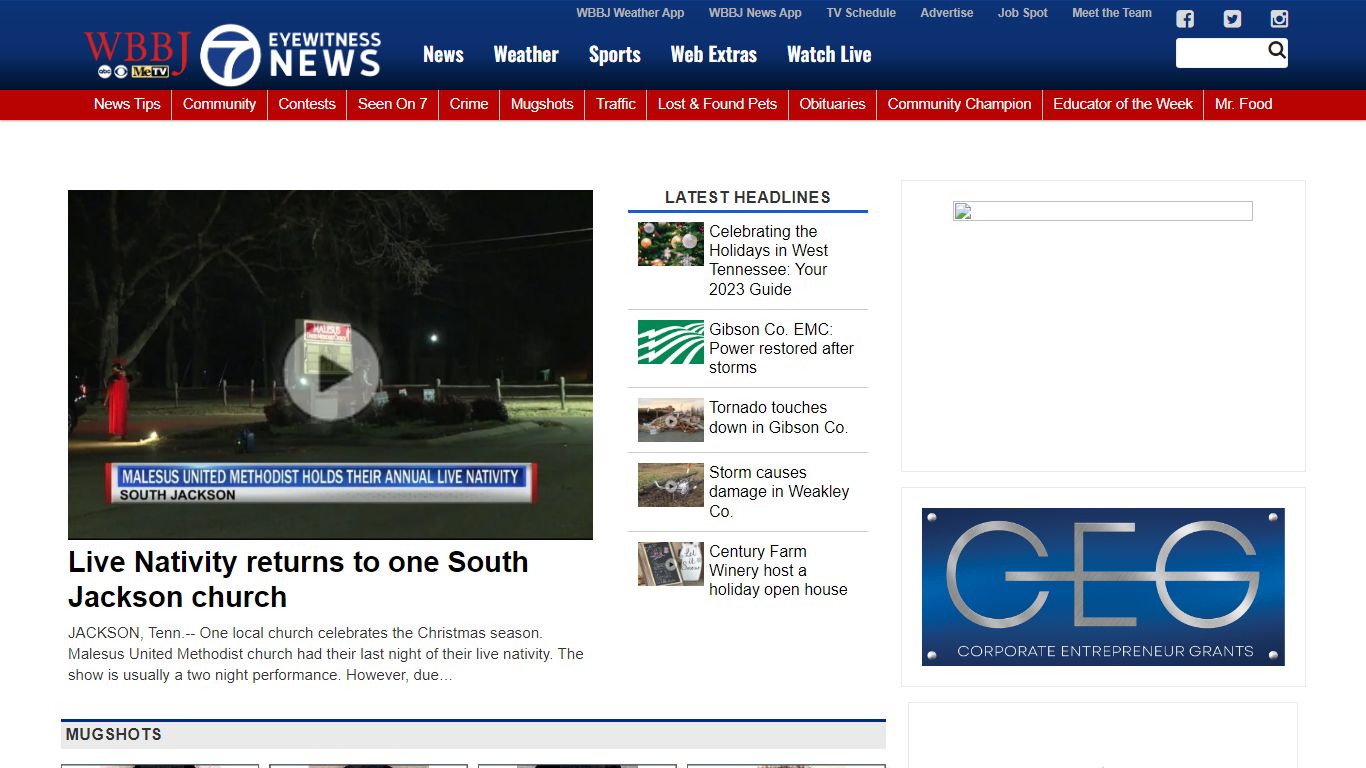Open the CEG Corporate Entrepreneur Grants ad

[x=1103, y=587]
